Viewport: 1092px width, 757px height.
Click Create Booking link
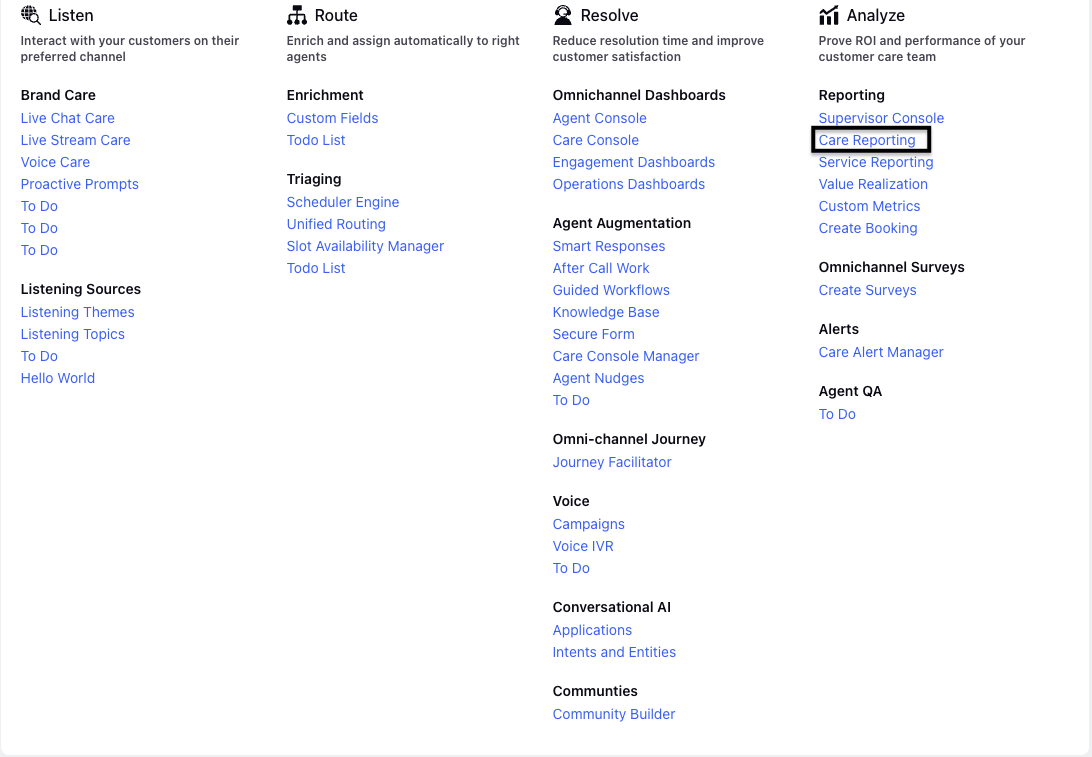(868, 228)
